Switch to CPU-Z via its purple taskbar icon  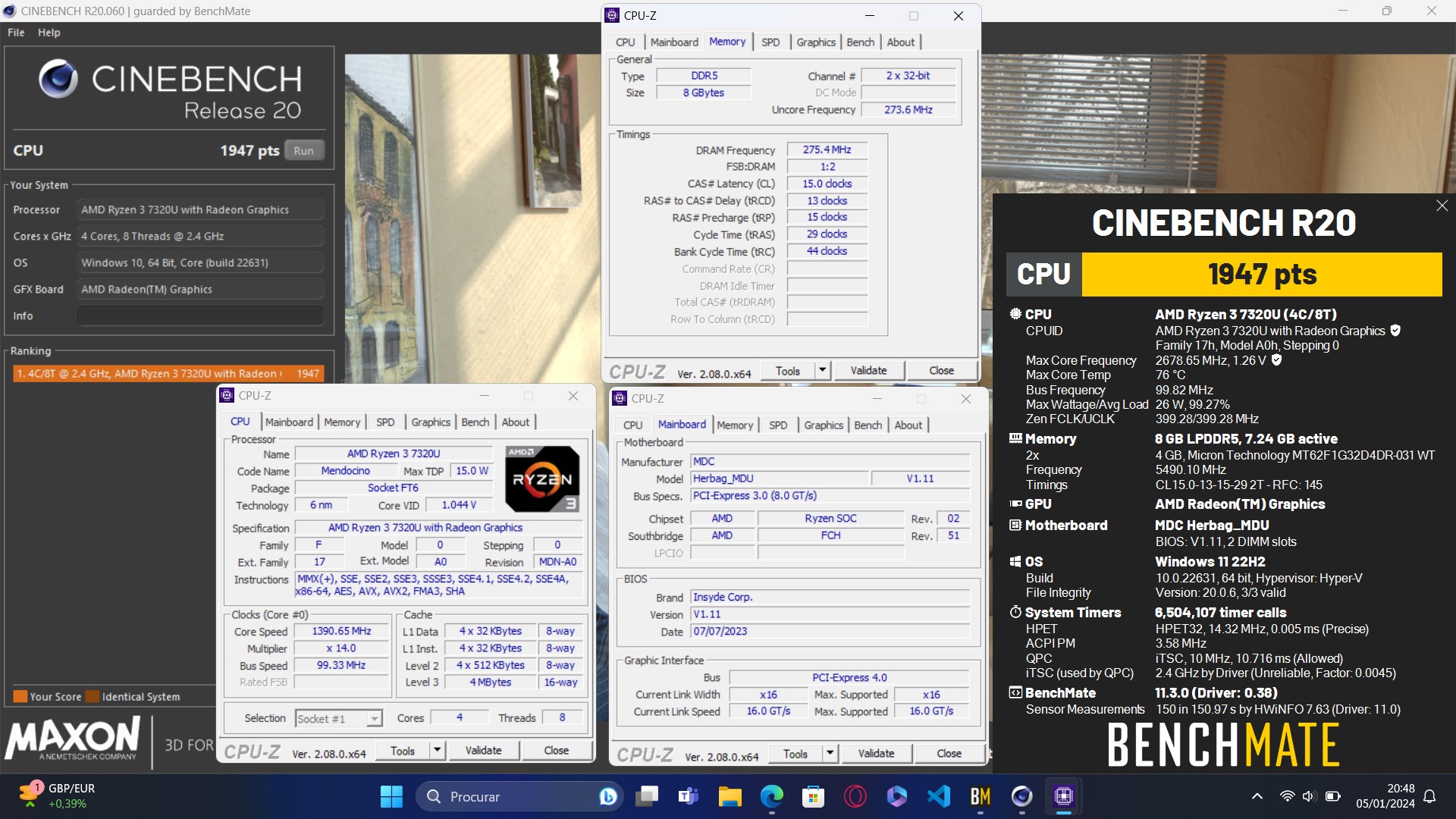(1064, 796)
